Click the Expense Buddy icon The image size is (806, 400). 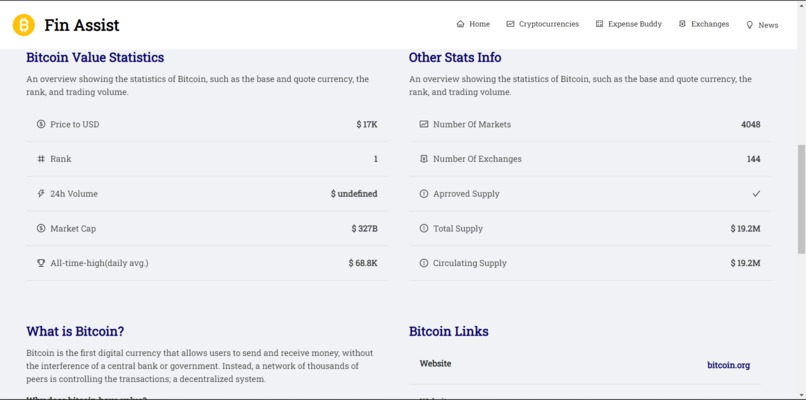point(599,24)
